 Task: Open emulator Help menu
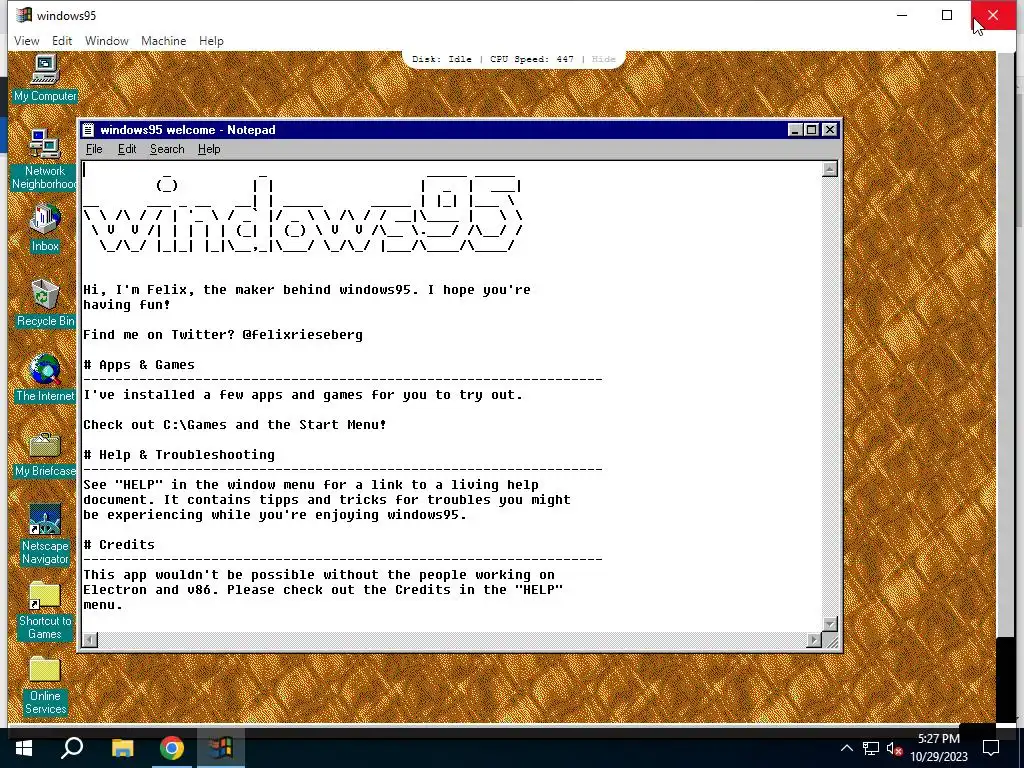pyautogui.click(x=211, y=40)
